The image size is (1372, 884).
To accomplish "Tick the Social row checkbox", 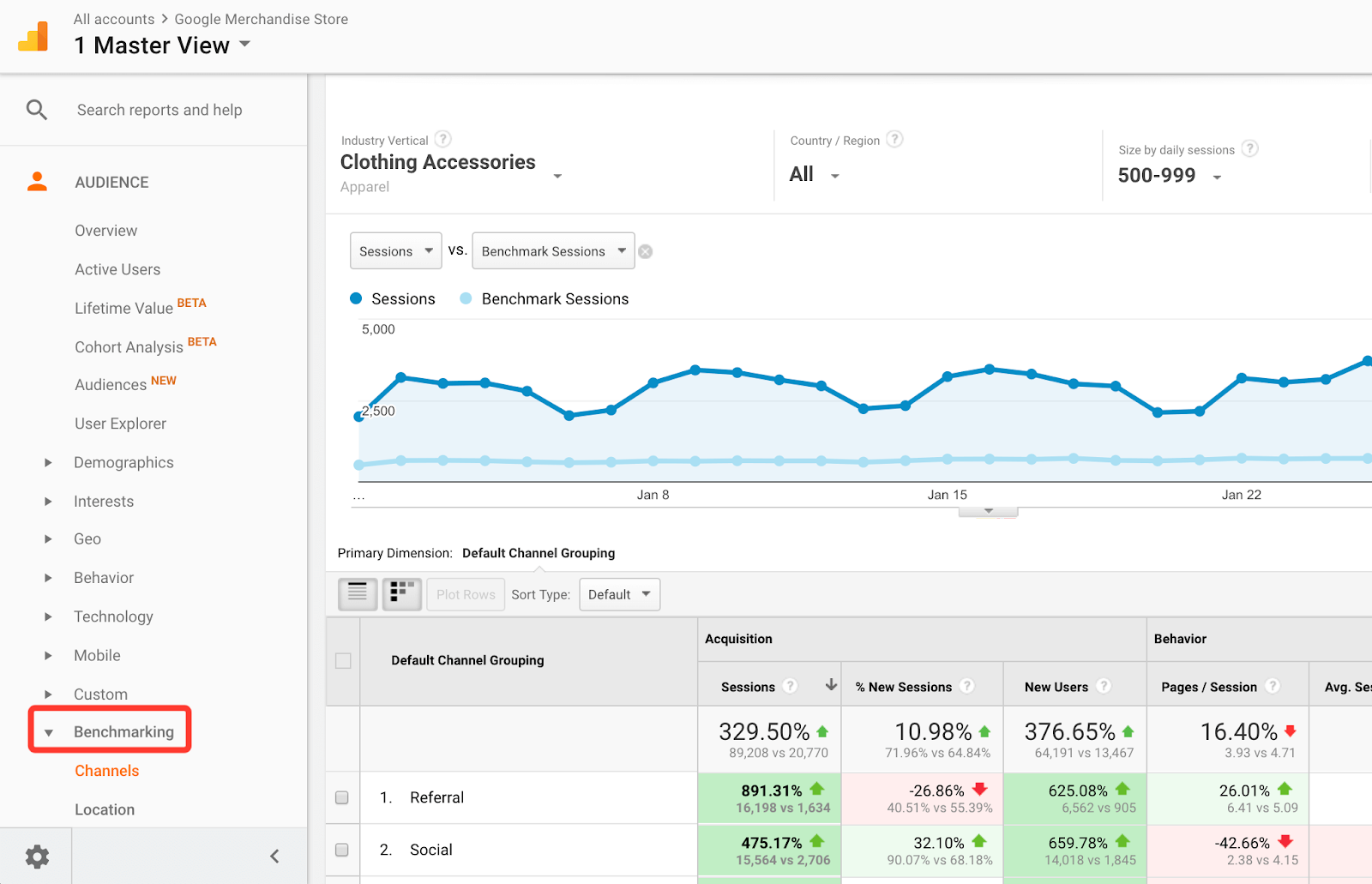I will pyautogui.click(x=342, y=850).
